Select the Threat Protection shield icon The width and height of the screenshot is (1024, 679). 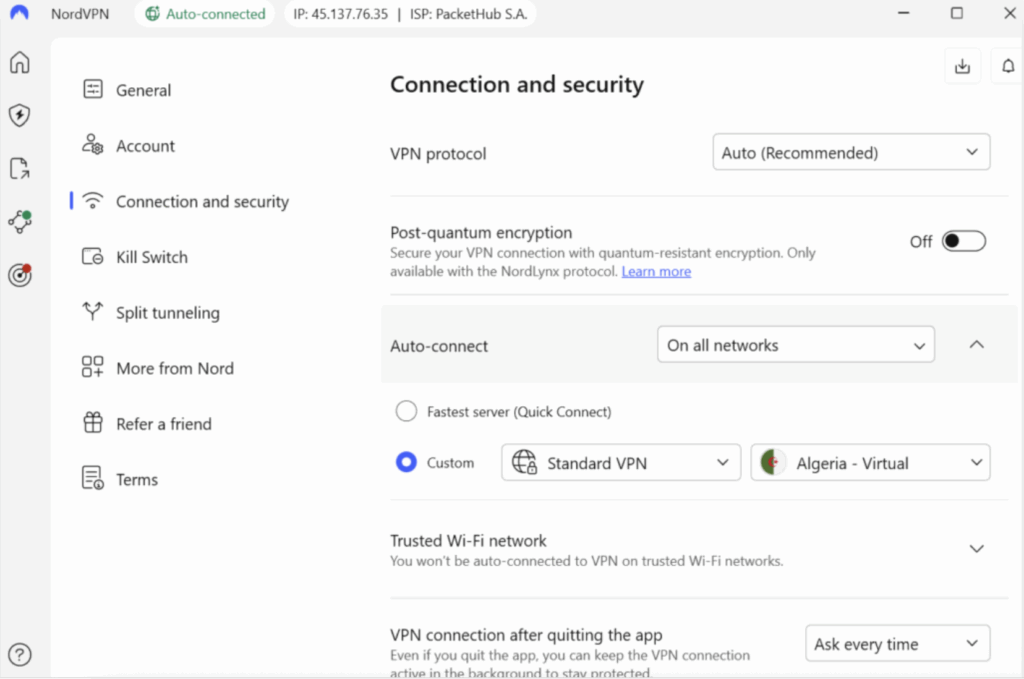(x=19, y=115)
